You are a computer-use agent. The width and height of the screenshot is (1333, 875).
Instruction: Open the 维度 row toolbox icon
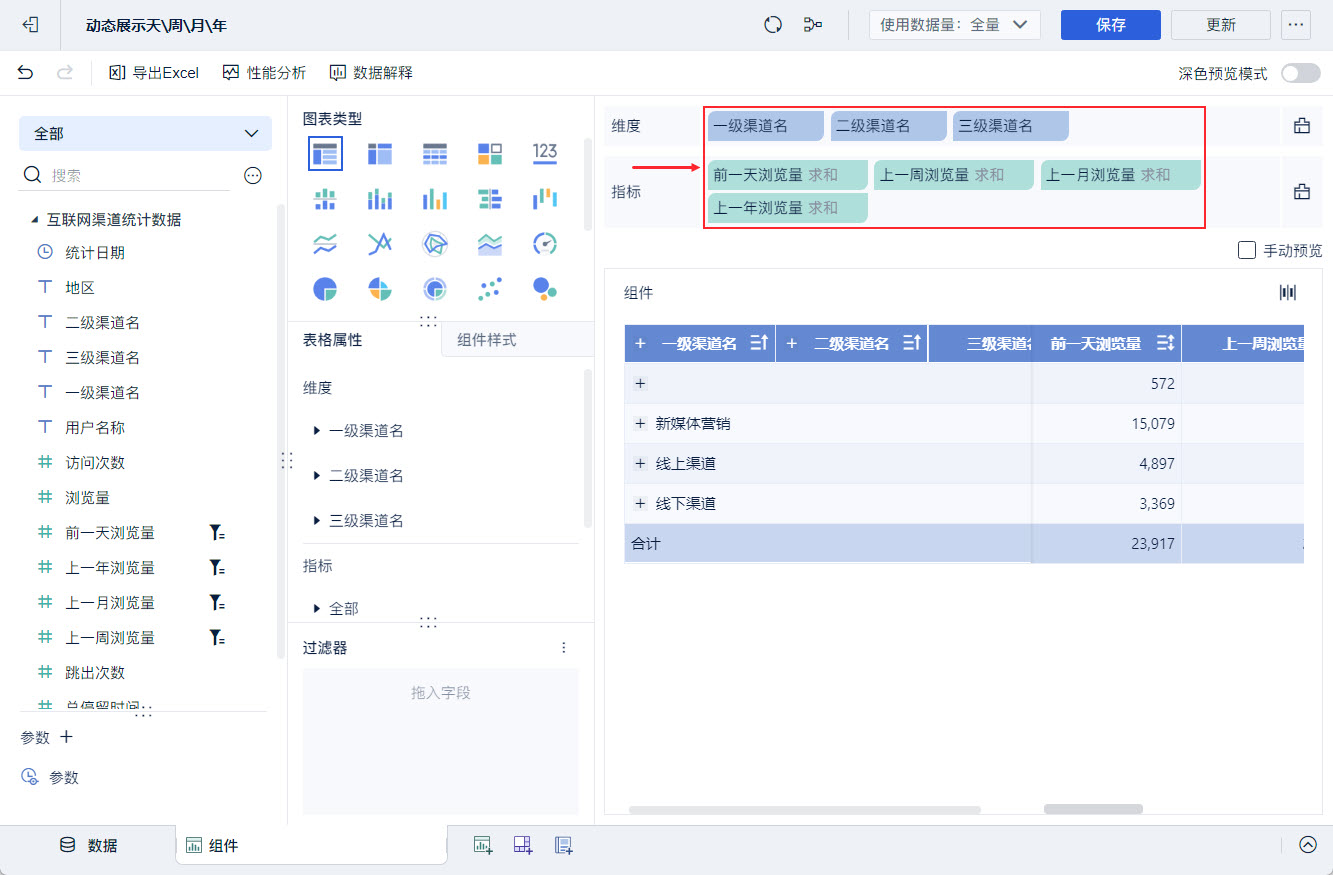1302,126
